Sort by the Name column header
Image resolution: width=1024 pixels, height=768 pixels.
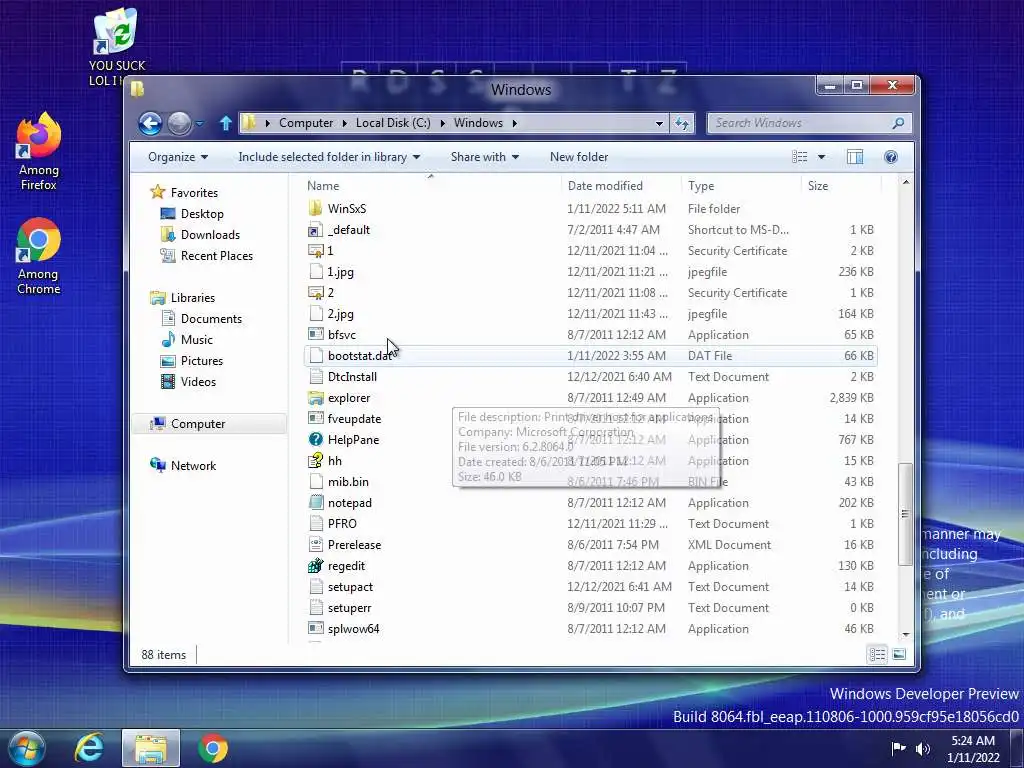(x=431, y=185)
